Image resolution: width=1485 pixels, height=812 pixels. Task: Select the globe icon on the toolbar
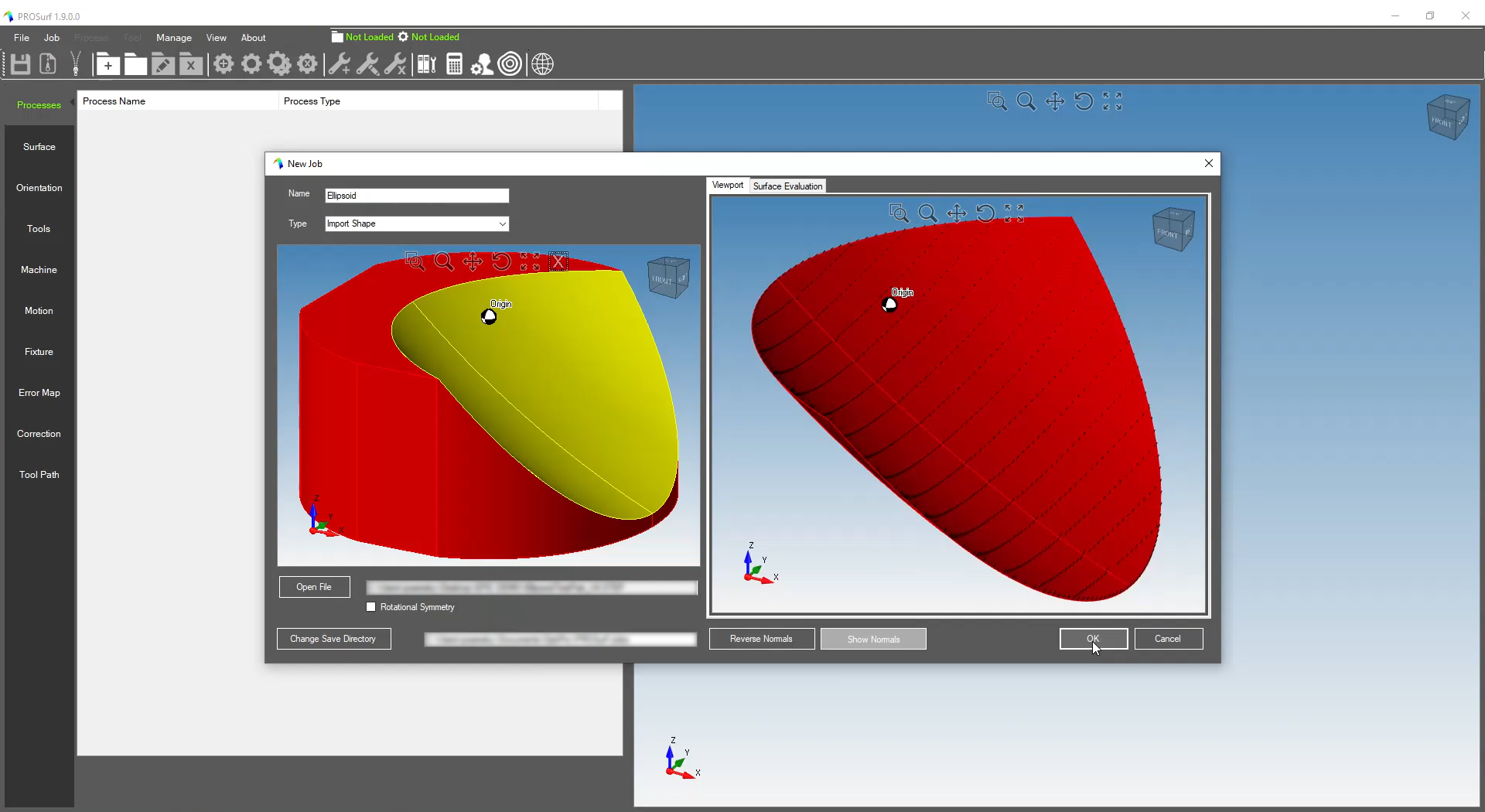click(544, 64)
